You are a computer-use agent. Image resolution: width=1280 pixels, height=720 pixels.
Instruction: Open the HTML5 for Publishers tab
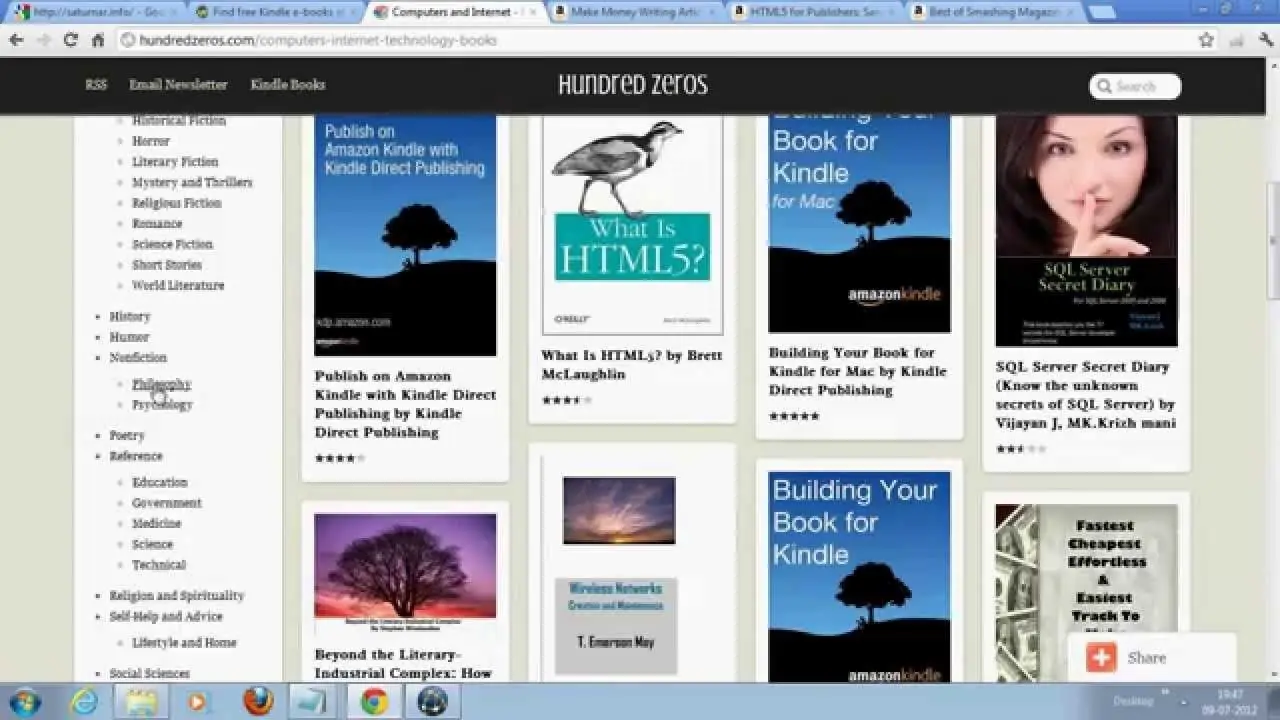click(813, 12)
